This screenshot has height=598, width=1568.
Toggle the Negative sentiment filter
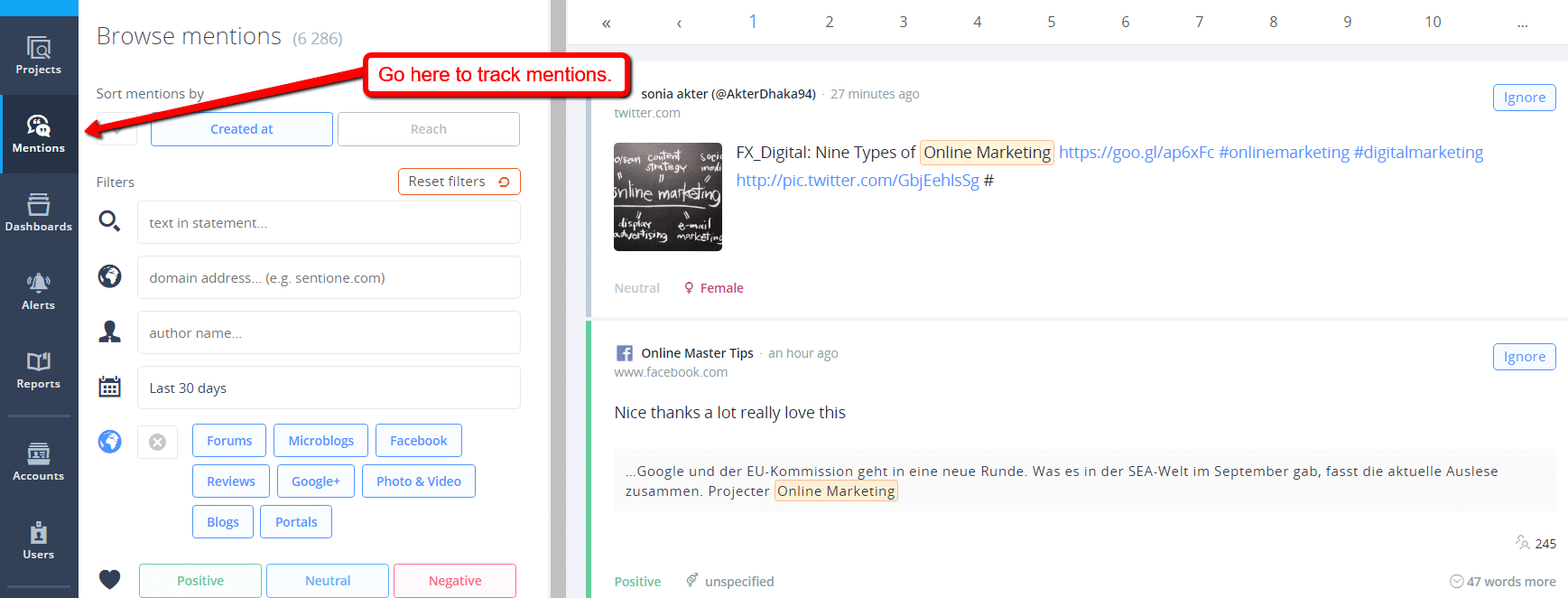(x=455, y=581)
